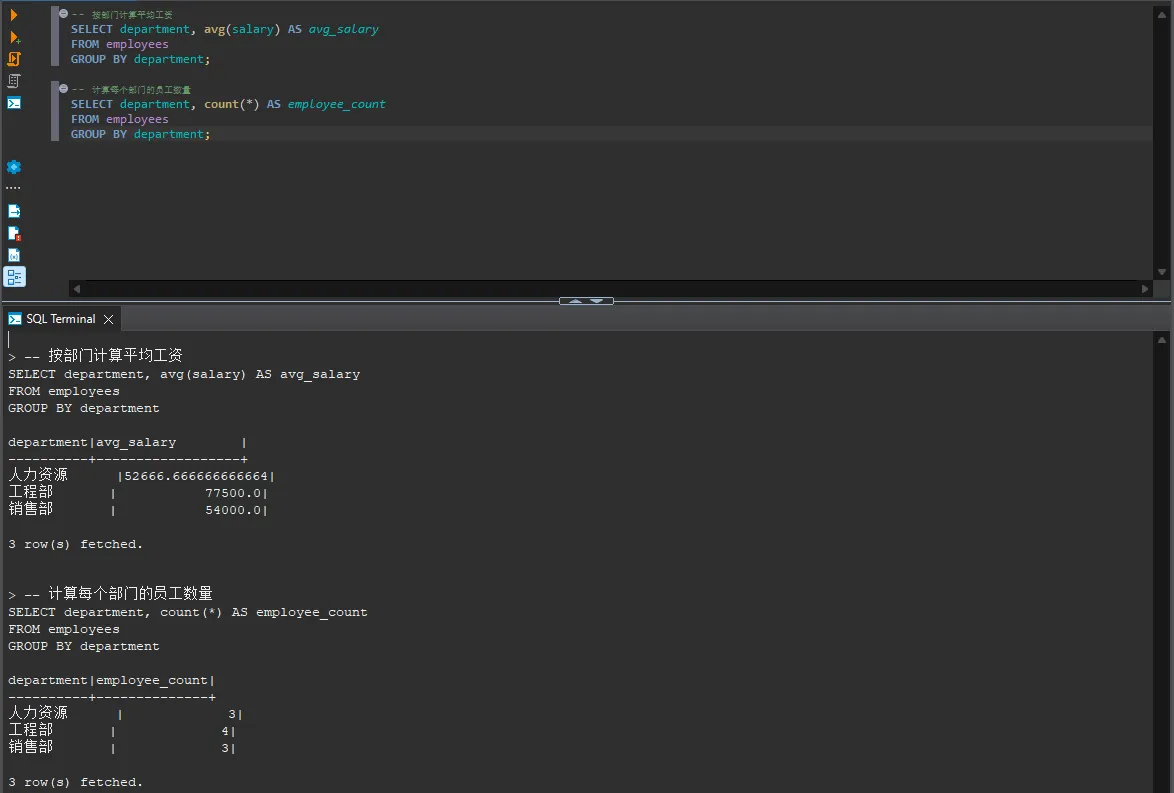Open the editor settings gear icon
The width and height of the screenshot is (1174, 793).
(13, 167)
